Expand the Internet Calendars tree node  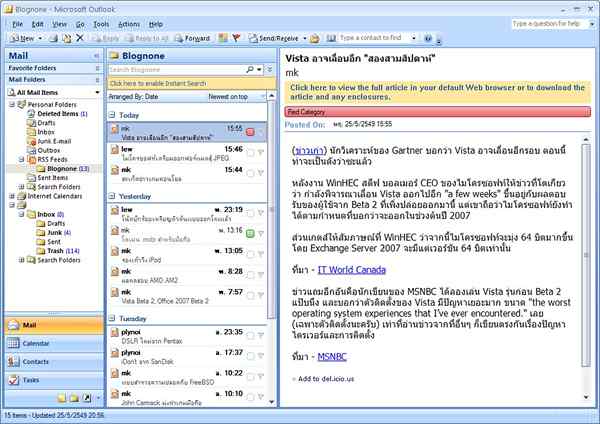coord(12,196)
